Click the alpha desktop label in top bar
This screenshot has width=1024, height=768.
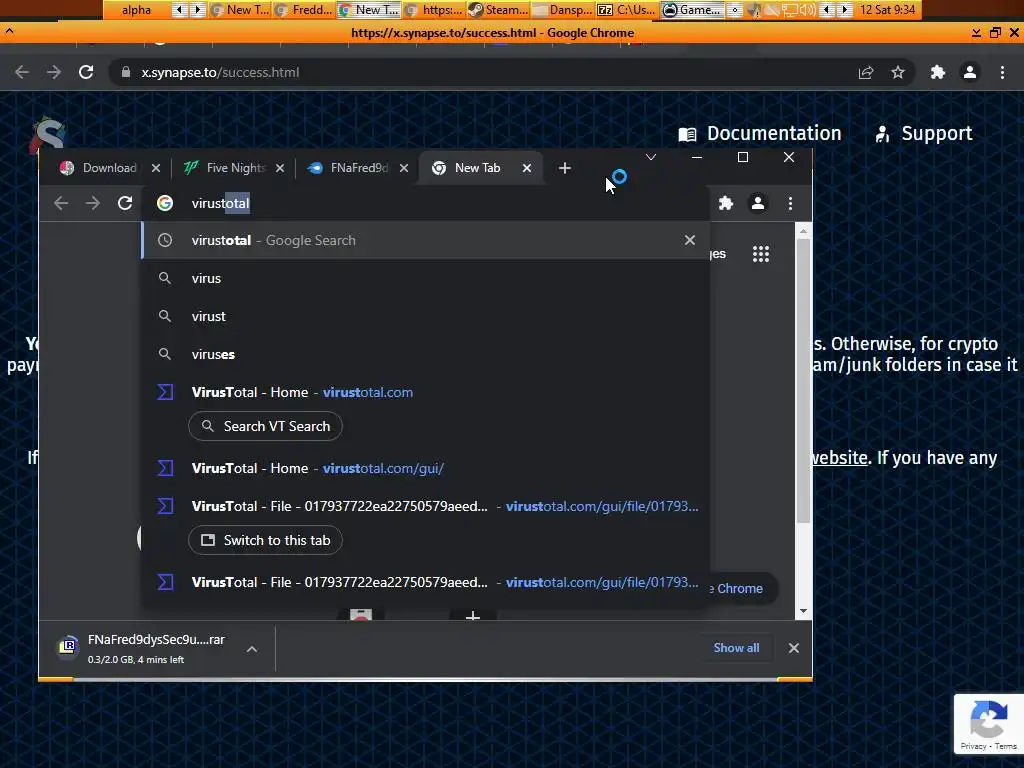click(x=136, y=10)
